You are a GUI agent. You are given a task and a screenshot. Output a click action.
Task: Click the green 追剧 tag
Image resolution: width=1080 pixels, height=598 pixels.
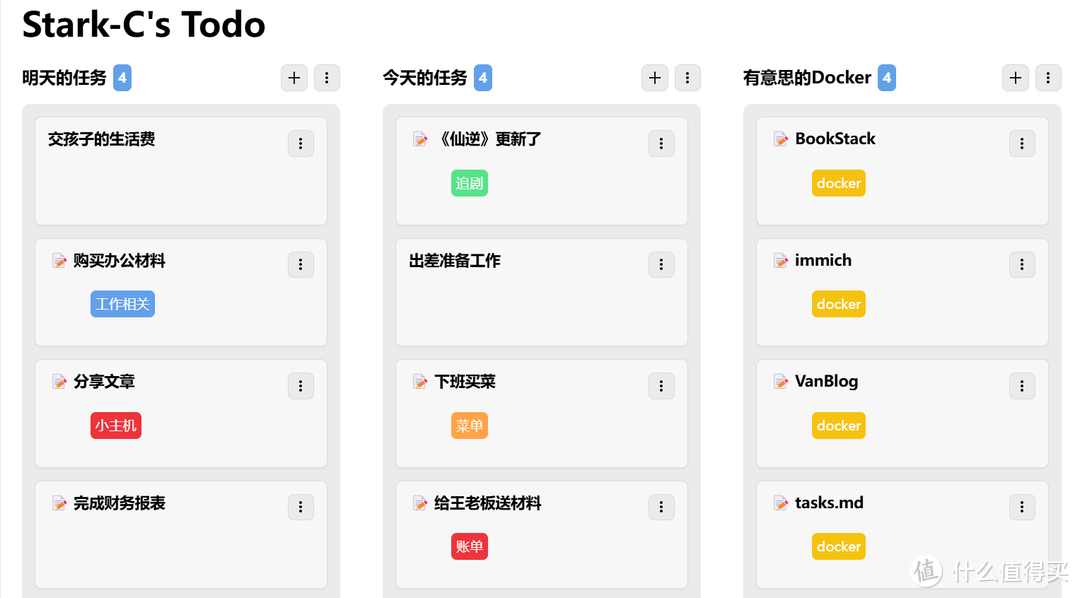pos(469,184)
